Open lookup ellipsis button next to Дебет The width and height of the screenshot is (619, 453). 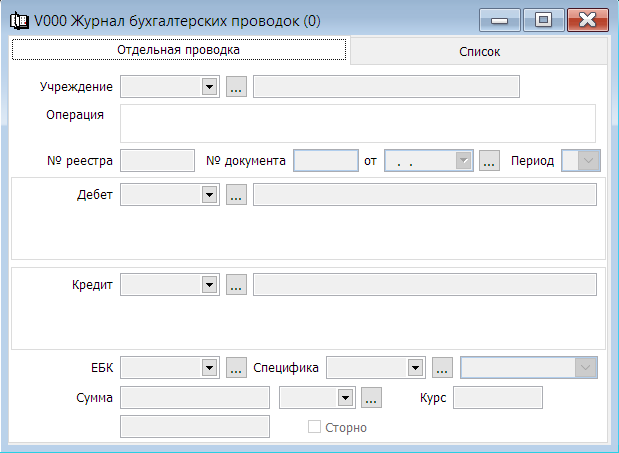click(x=236, y=195)
